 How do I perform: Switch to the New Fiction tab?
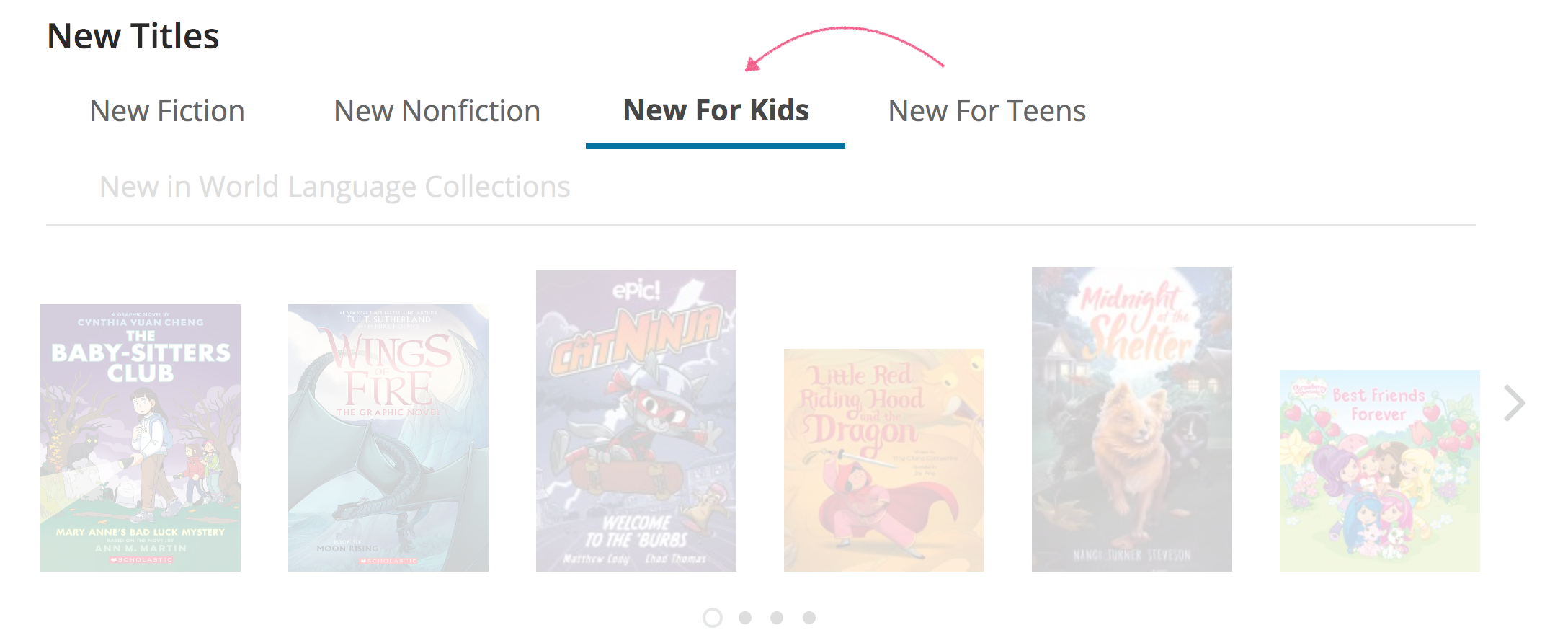click(167, 110)
